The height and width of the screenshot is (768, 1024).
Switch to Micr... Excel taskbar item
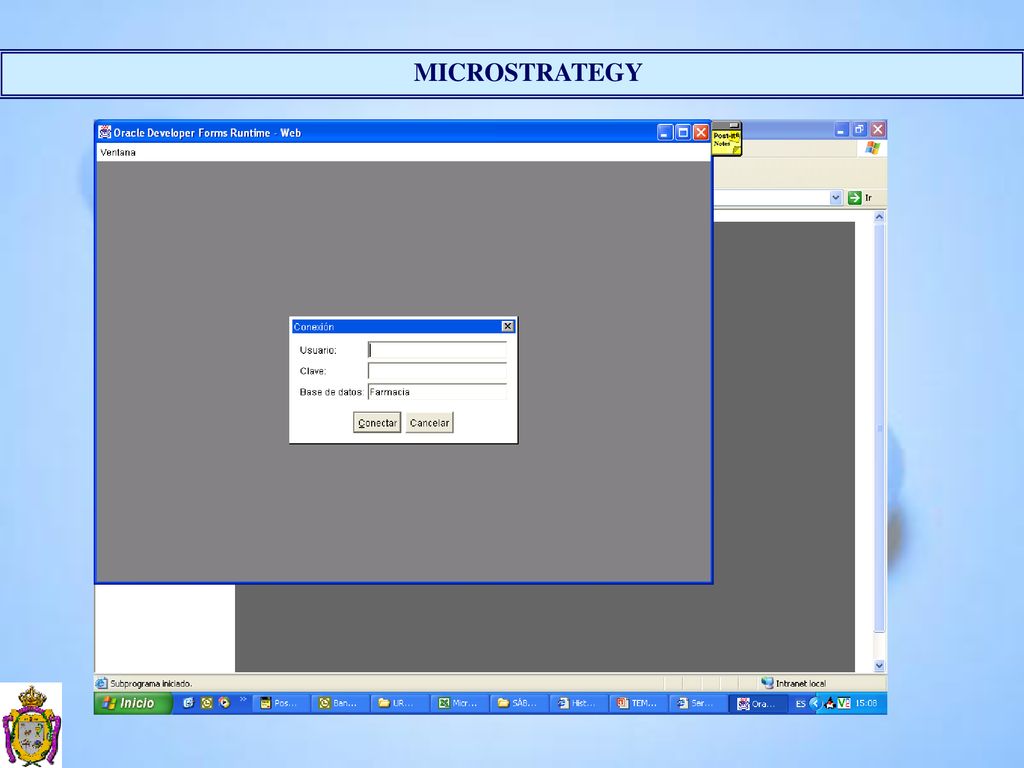(x=458, y=703)
